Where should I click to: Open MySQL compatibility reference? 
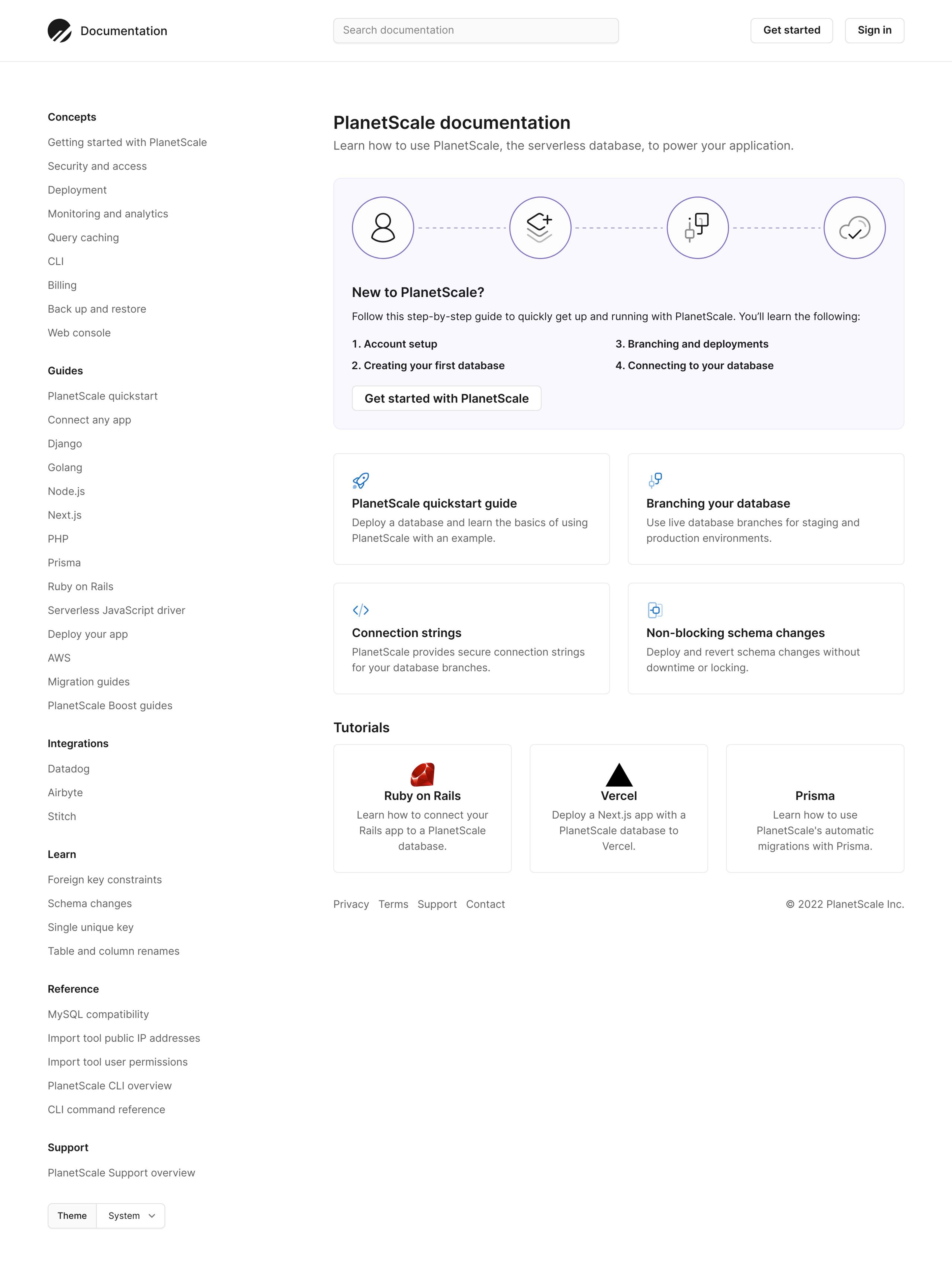(x=98, y=1014)
